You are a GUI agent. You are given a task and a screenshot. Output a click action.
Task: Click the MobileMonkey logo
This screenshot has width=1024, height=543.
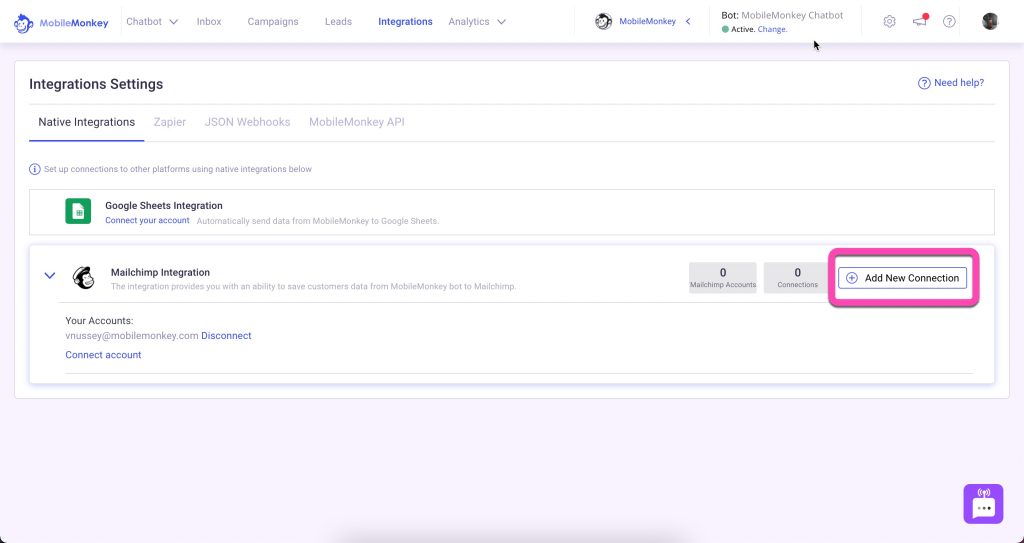[x=61, y=23]
